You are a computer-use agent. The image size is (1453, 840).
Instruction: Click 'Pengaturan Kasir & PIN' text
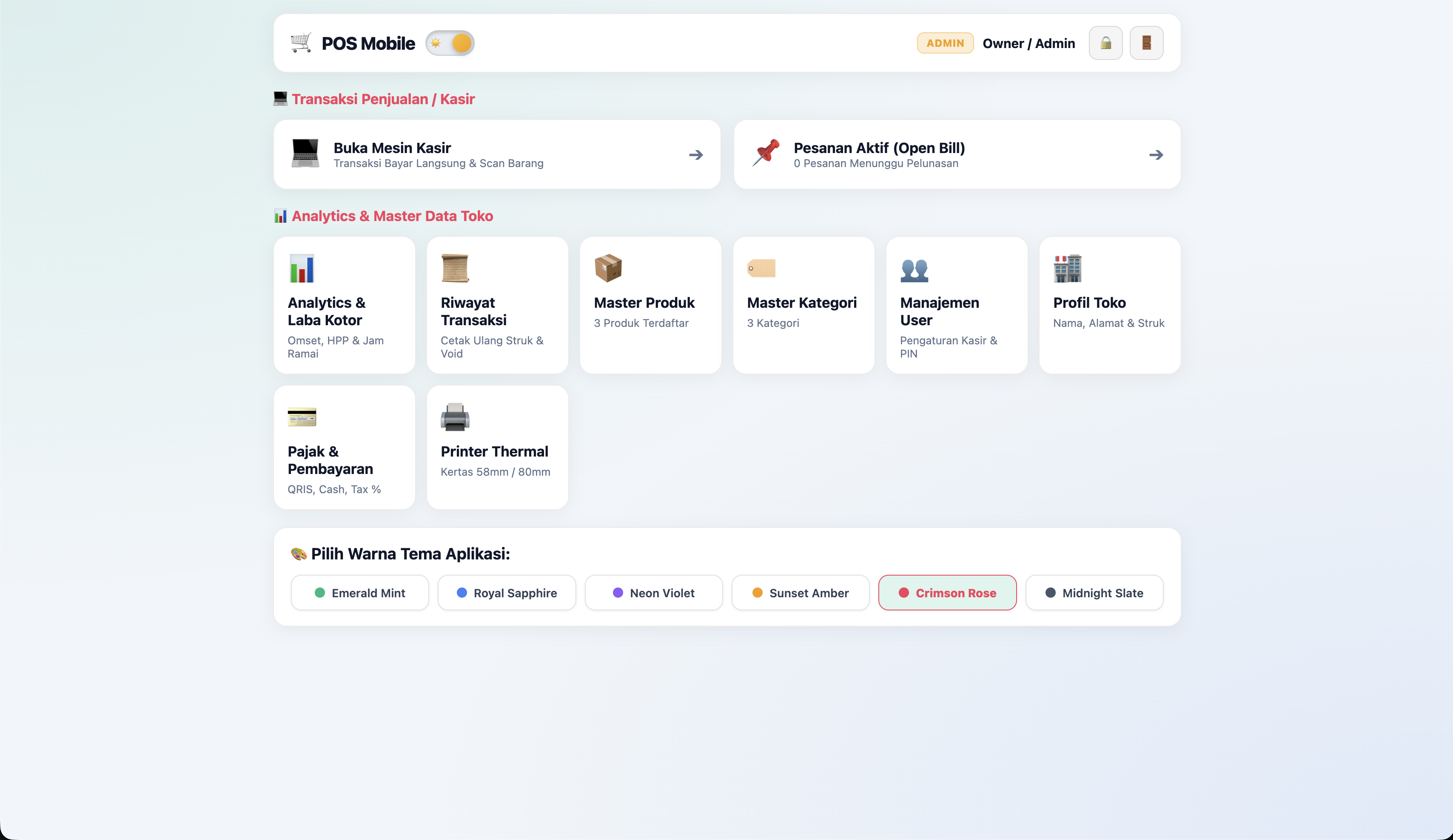click(x=949, y=347)
